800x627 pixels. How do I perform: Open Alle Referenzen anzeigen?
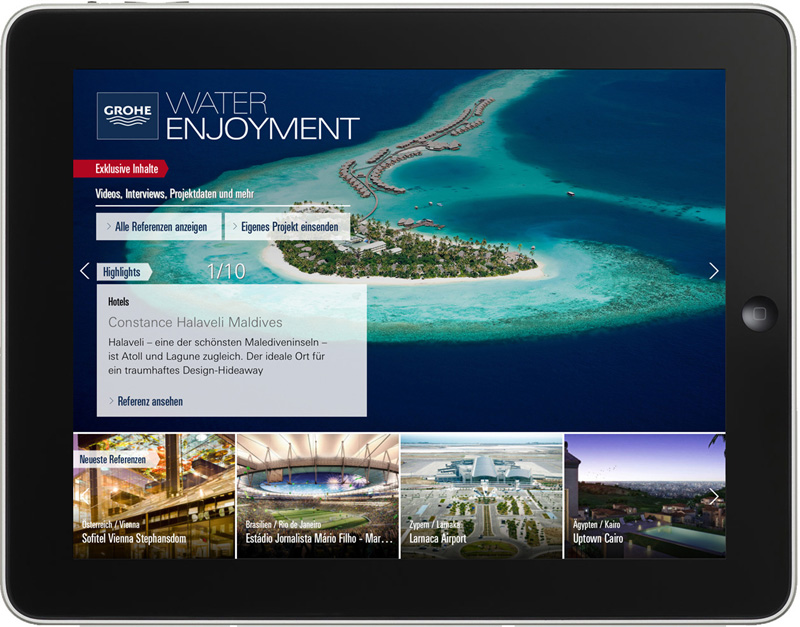(160, 227)
